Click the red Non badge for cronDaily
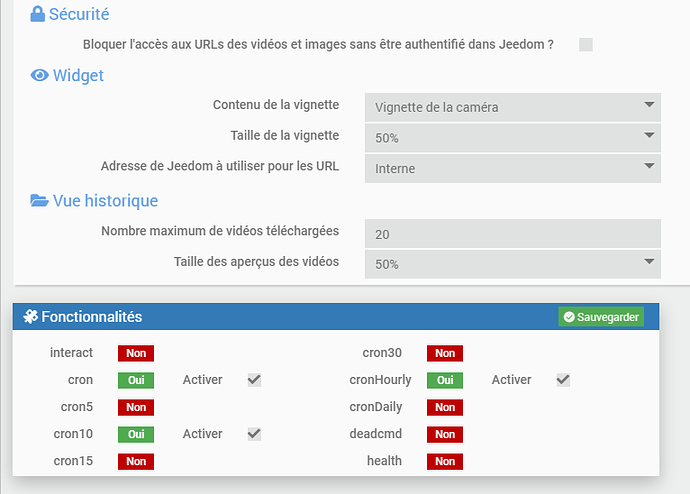 click(445, 407)
